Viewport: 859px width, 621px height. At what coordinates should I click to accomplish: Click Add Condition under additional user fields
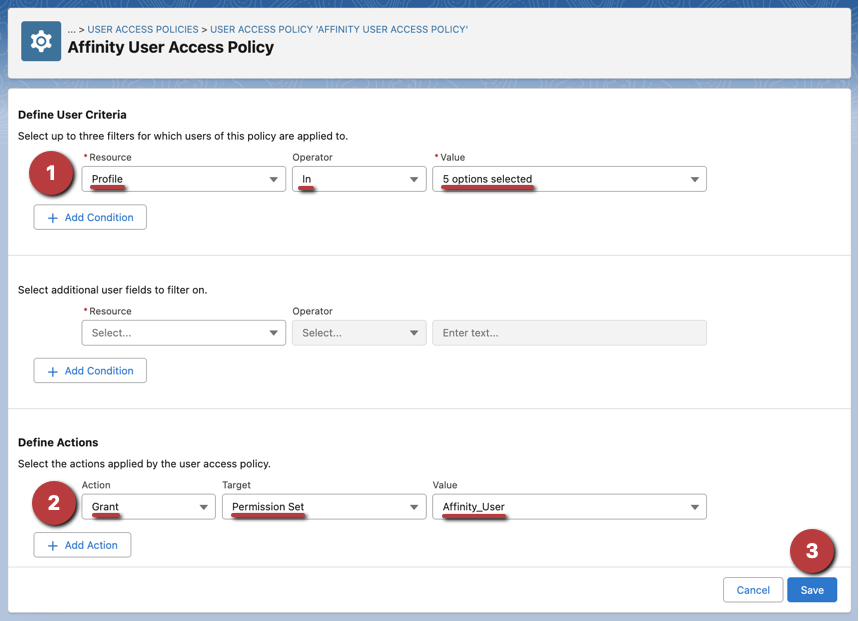pos(90,371)
